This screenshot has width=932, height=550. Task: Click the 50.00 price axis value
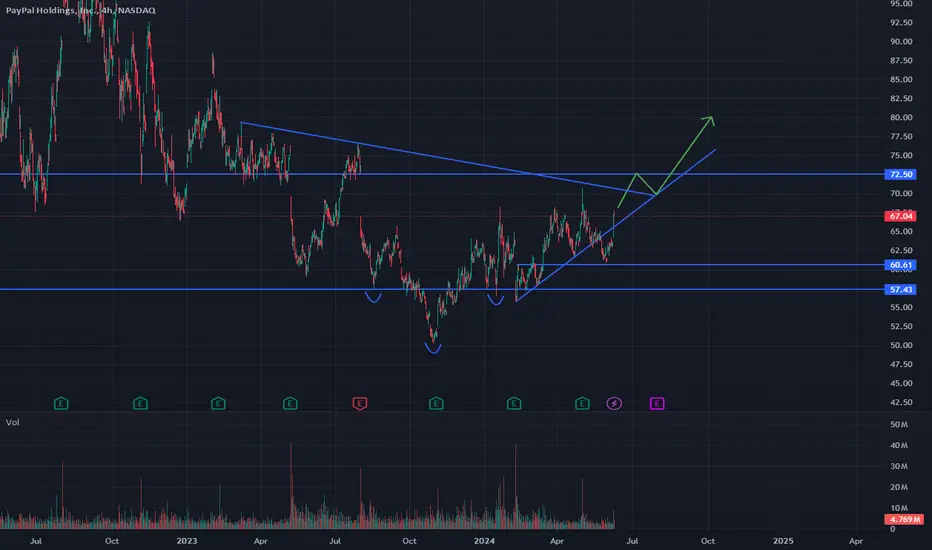point(900,345)
